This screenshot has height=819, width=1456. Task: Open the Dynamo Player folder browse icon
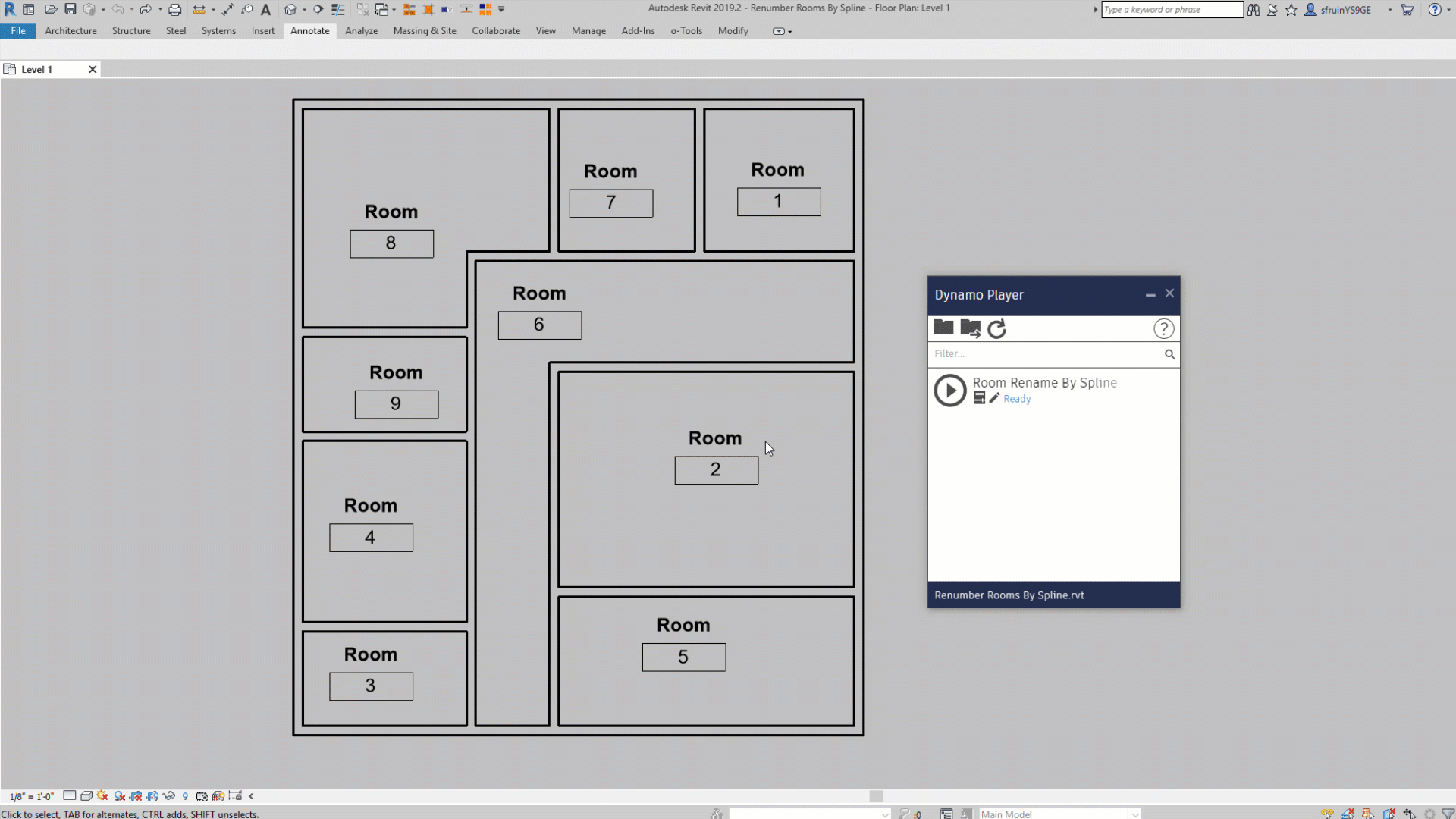click(943, 328)
